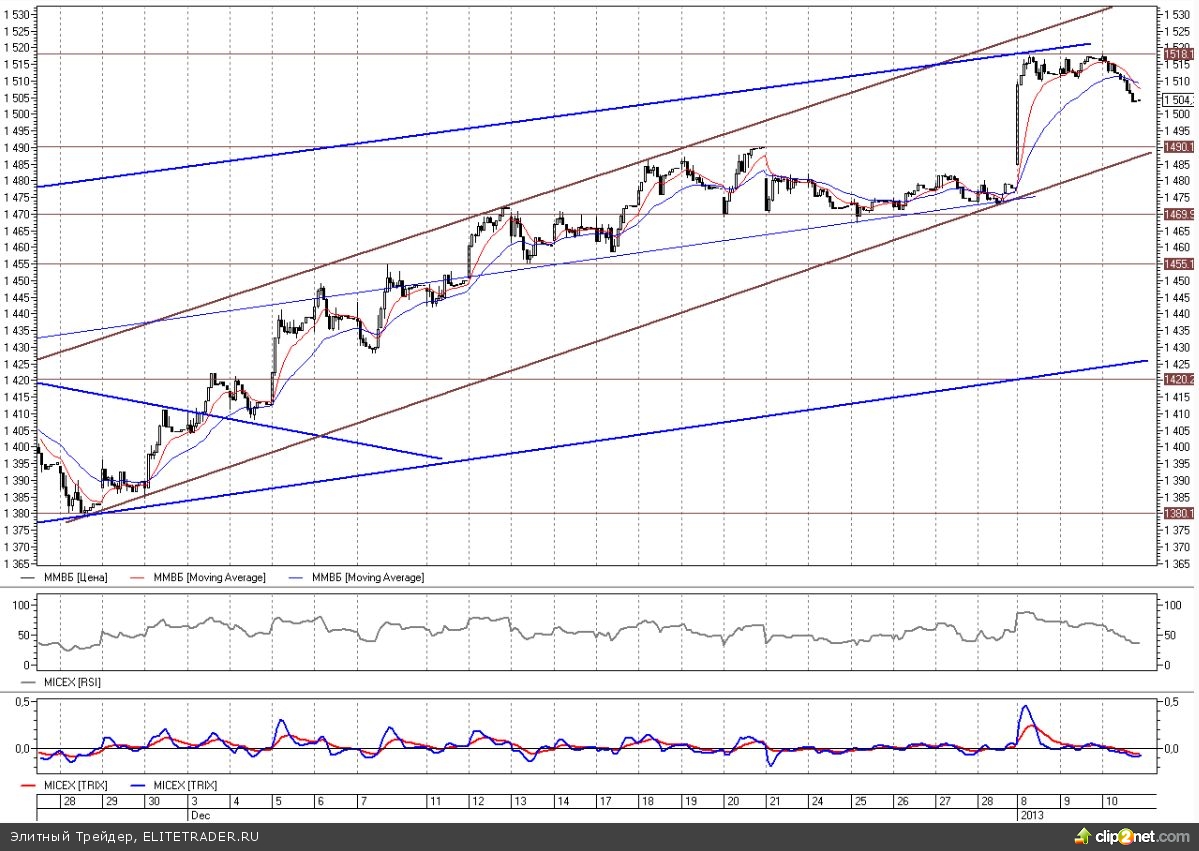Click the 2013 year label on time axis
1199x851 pixels.
tap(1032, 815)
